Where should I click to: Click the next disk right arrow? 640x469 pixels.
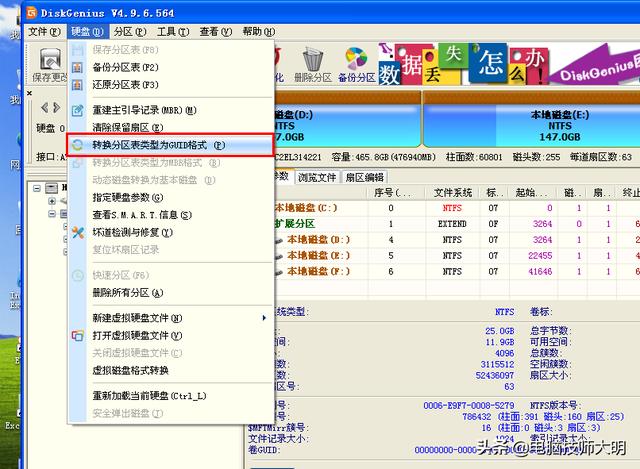click(57, 108)
